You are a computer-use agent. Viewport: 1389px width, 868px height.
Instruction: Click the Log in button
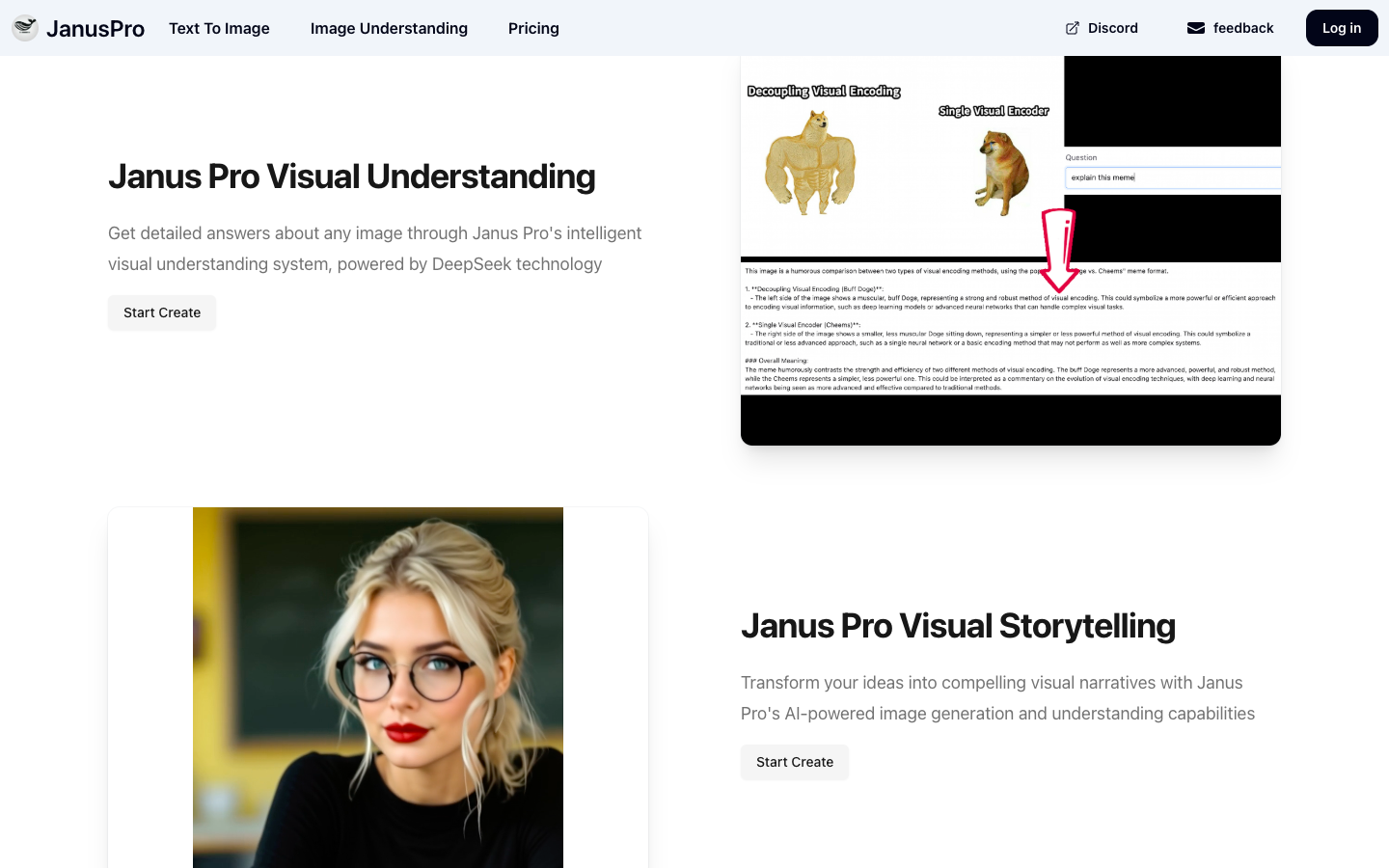[x=1342, y=28]
